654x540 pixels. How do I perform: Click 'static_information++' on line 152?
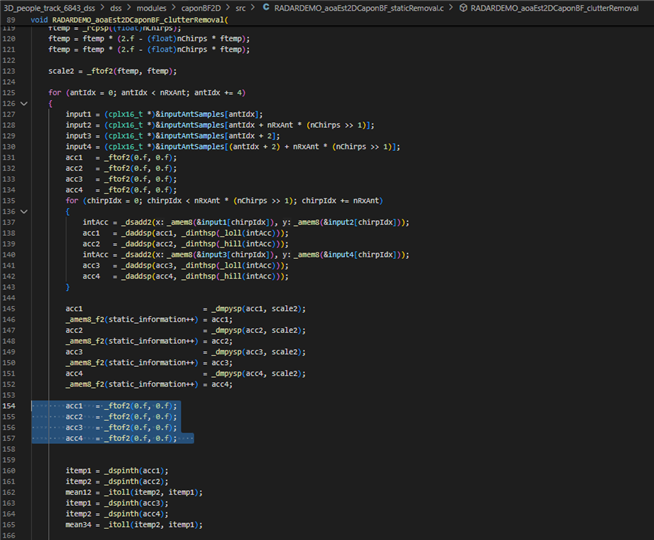[x=151, y=384]
